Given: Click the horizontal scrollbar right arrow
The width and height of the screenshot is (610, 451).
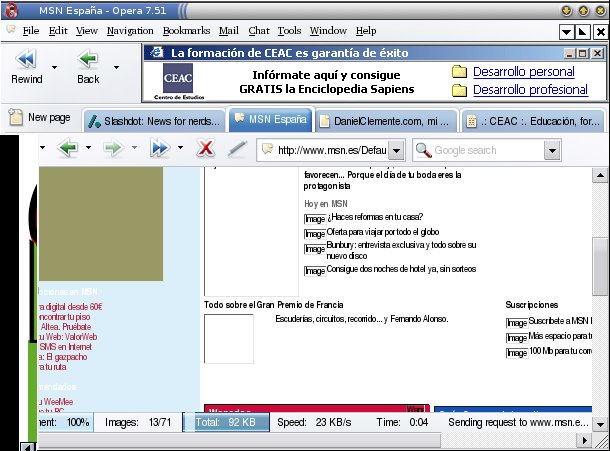Looking at the screenshot, I should coord(584,440).
